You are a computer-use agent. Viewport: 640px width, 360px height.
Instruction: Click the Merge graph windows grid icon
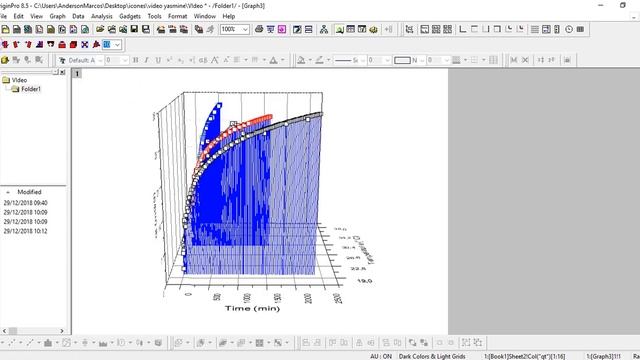[x=447, y=29]
